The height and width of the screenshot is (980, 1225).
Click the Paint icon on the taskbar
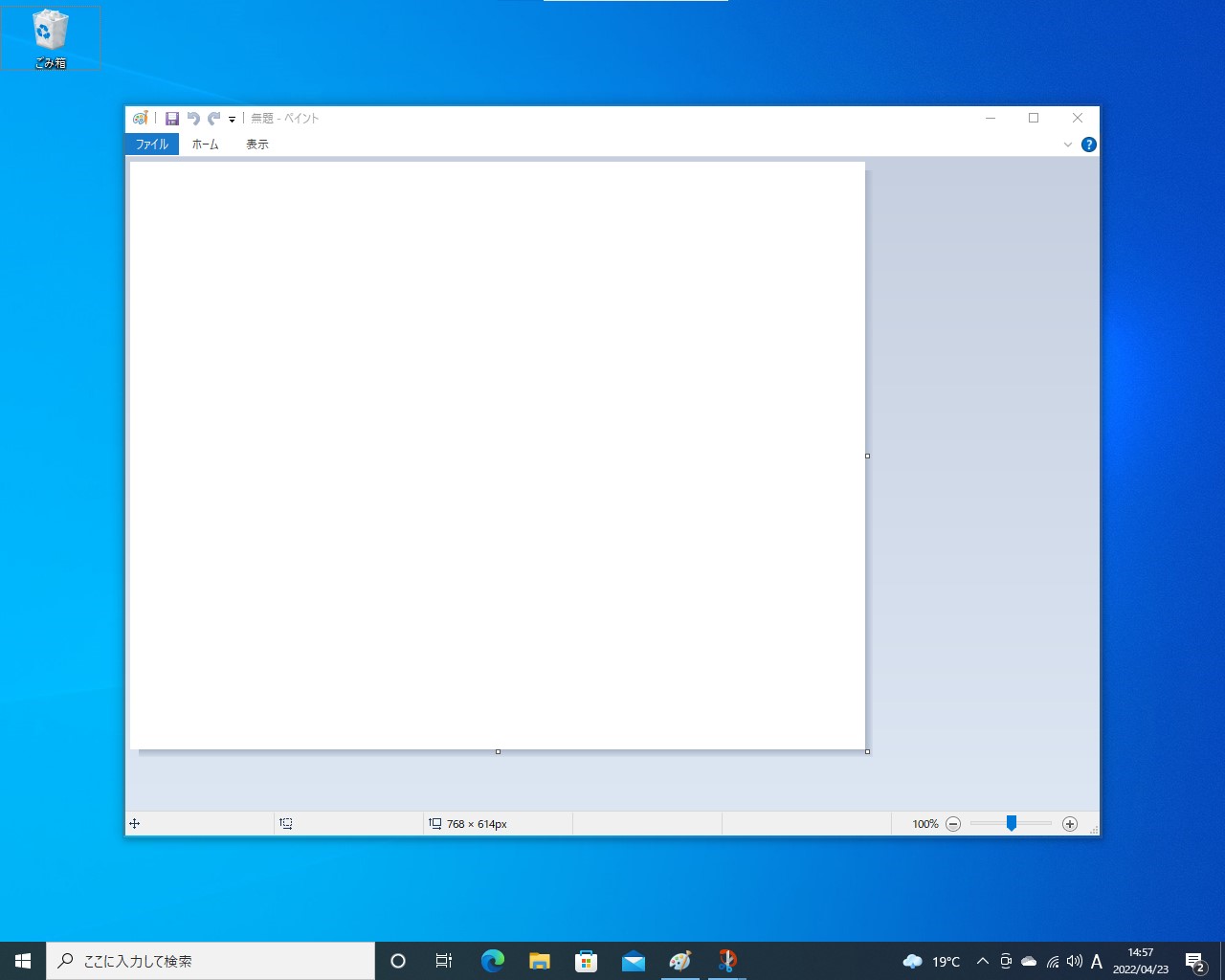point(680,960)
